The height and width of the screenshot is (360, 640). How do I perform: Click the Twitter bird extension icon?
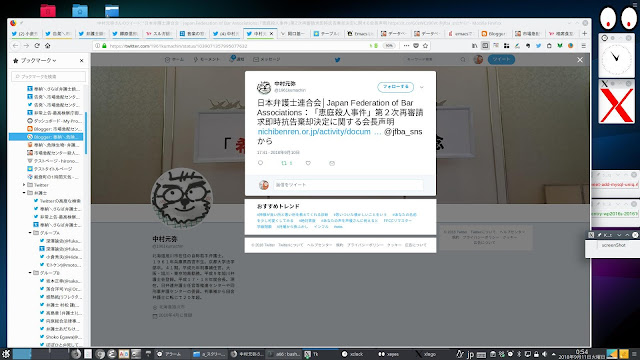[x=538, y=46]
